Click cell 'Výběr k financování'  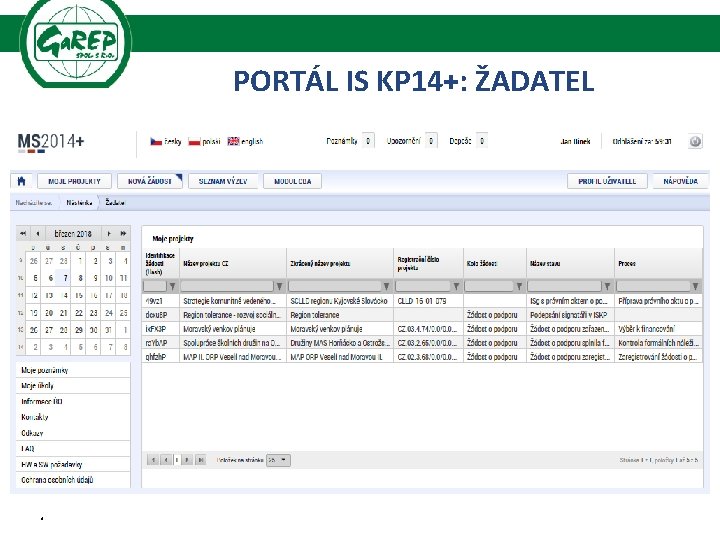658,329
